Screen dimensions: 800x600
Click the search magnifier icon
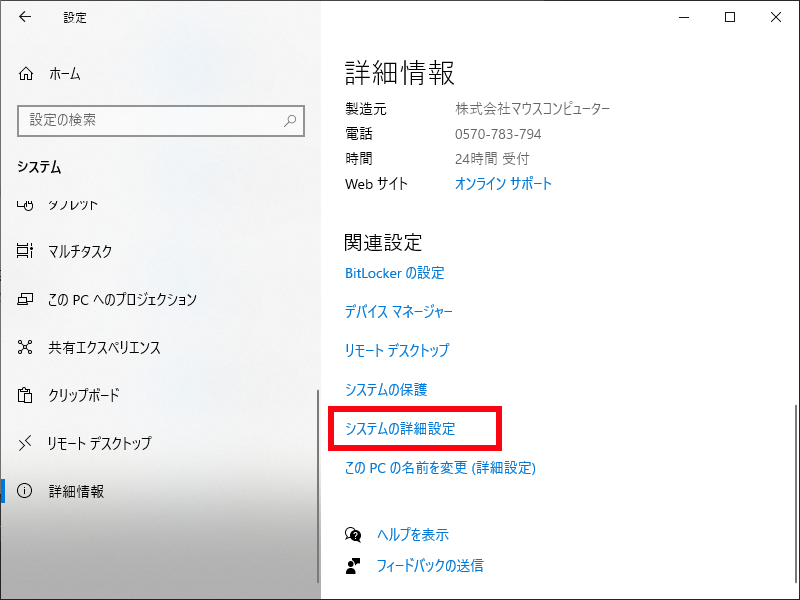pos(290,120)
